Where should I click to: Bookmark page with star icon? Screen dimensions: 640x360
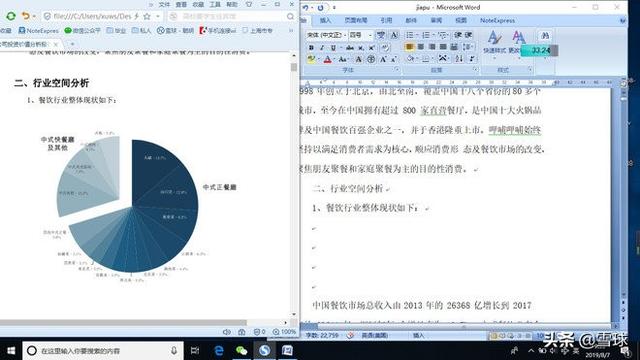coord(147,16)
